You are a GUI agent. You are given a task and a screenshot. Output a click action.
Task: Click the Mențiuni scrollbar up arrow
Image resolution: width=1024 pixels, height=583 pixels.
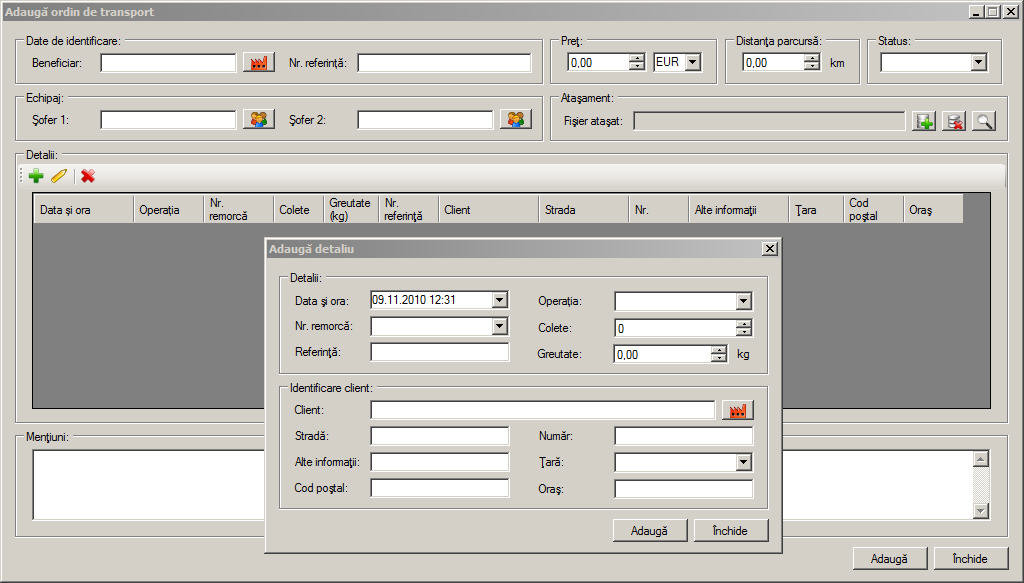980,459
